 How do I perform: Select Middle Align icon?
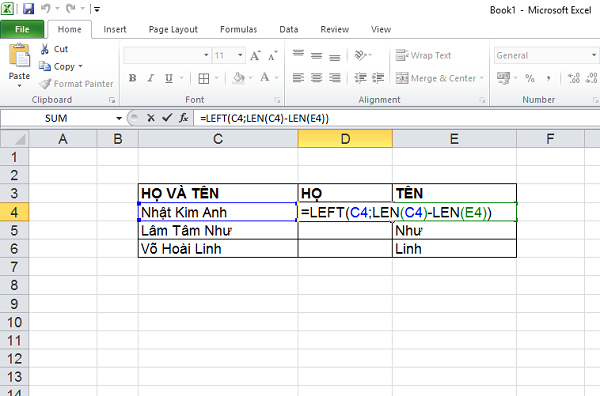316,56
